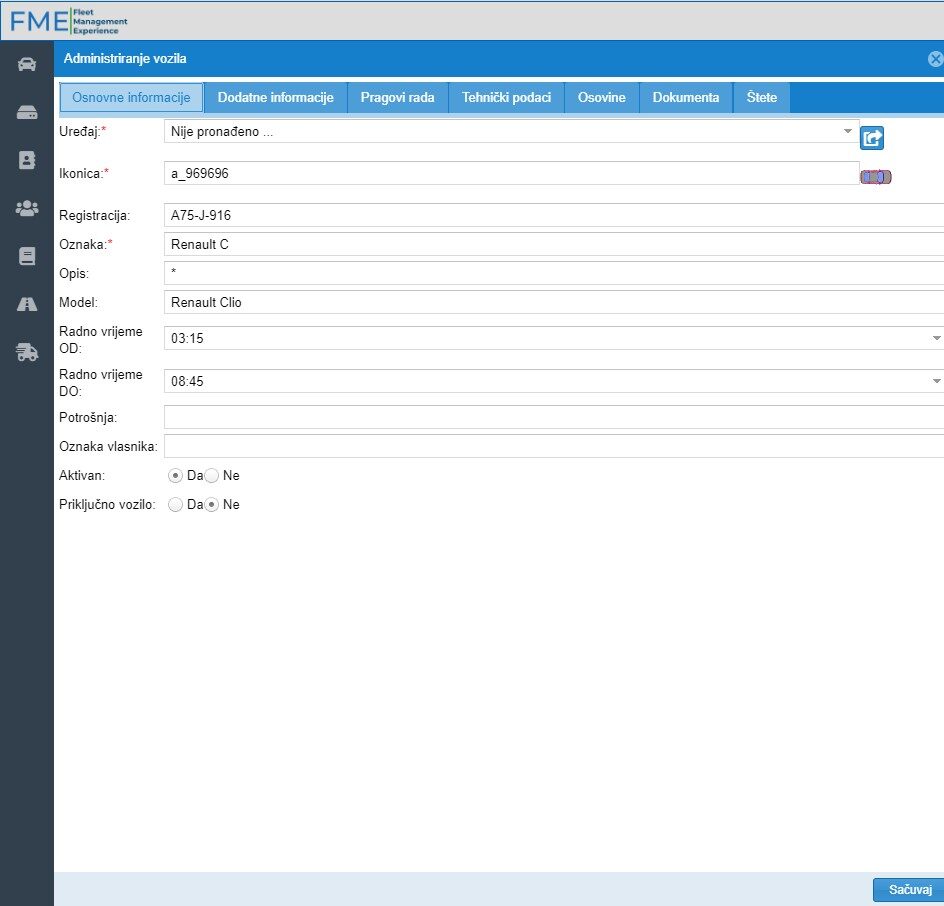This screenshot has height=906, width=944.
Task: Click the export icon next to Uređaj
Action: point(871,138)
